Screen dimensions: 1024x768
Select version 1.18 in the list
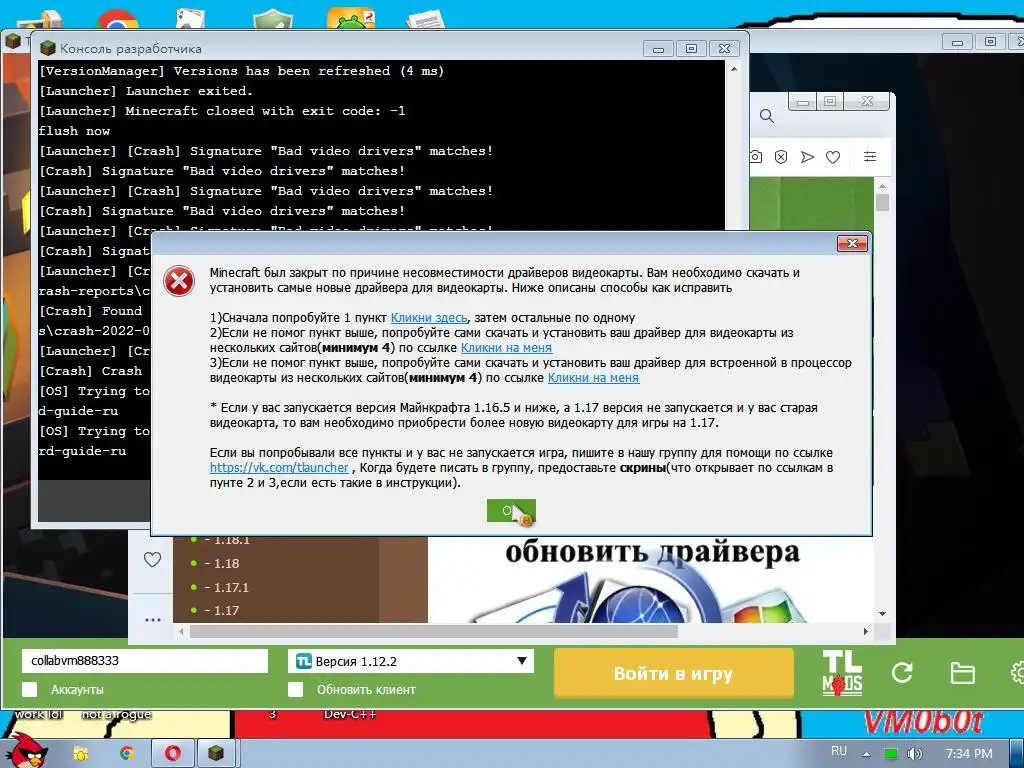point(221,564)
